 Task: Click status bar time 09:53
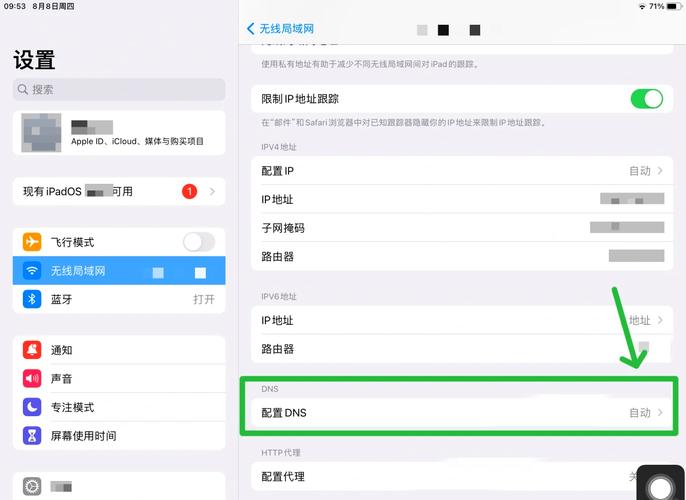15,7
